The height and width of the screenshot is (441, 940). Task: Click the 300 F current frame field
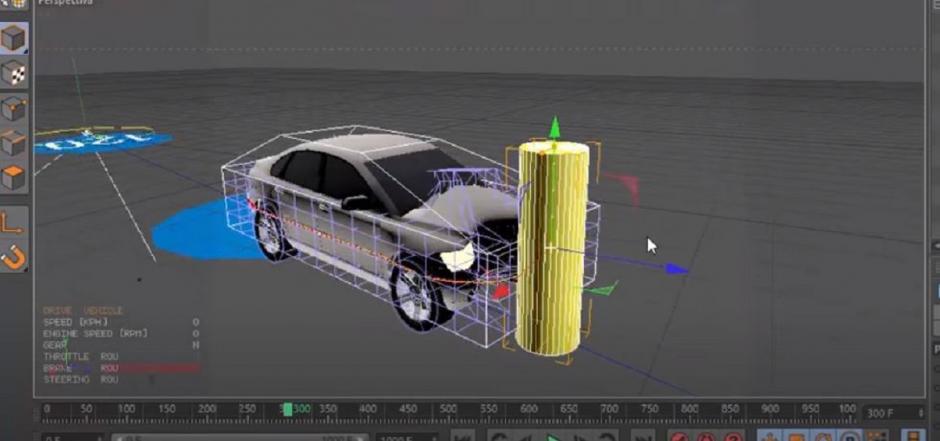tap(893, 413)
